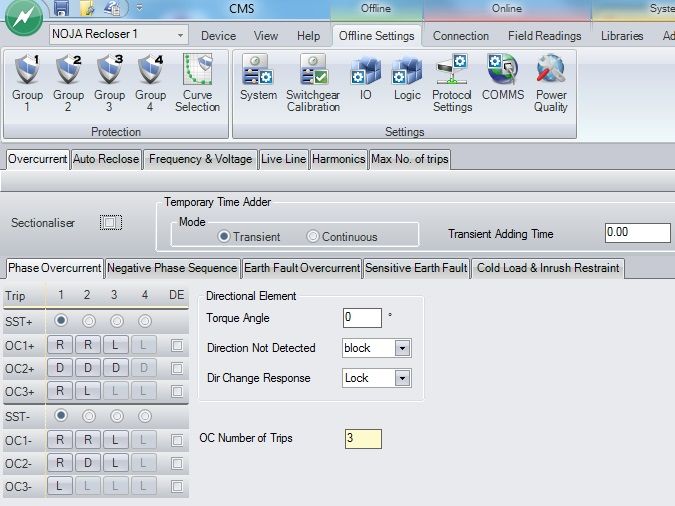The height and width of the screenshot is (506, 675).
Task: Open Protection Group 2 settings
Action: coord(68,83)
